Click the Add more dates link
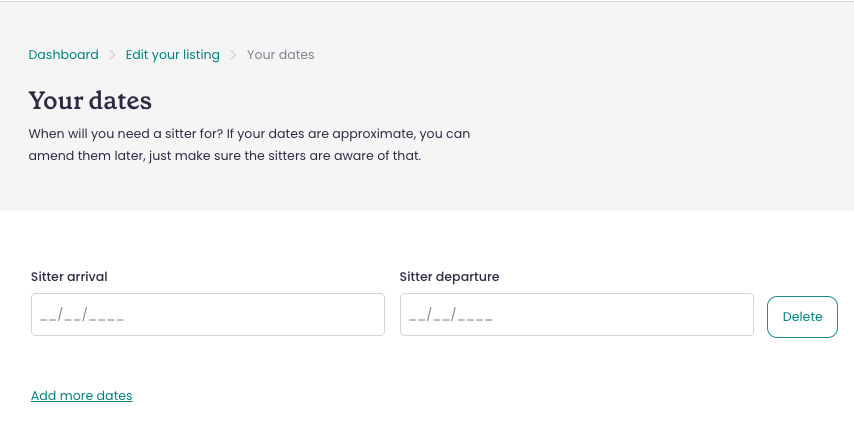Screen dimensions: 854x426 click(82, 395)
